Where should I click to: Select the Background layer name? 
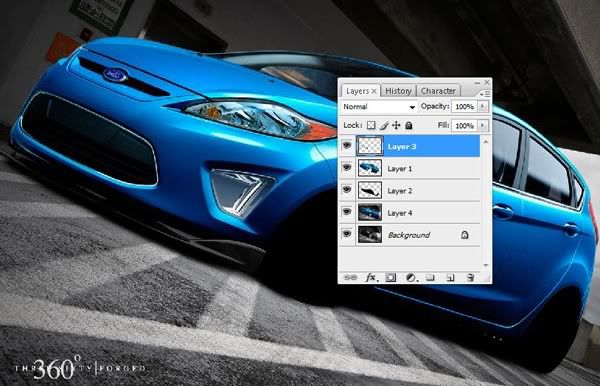[x=409, y=235]
